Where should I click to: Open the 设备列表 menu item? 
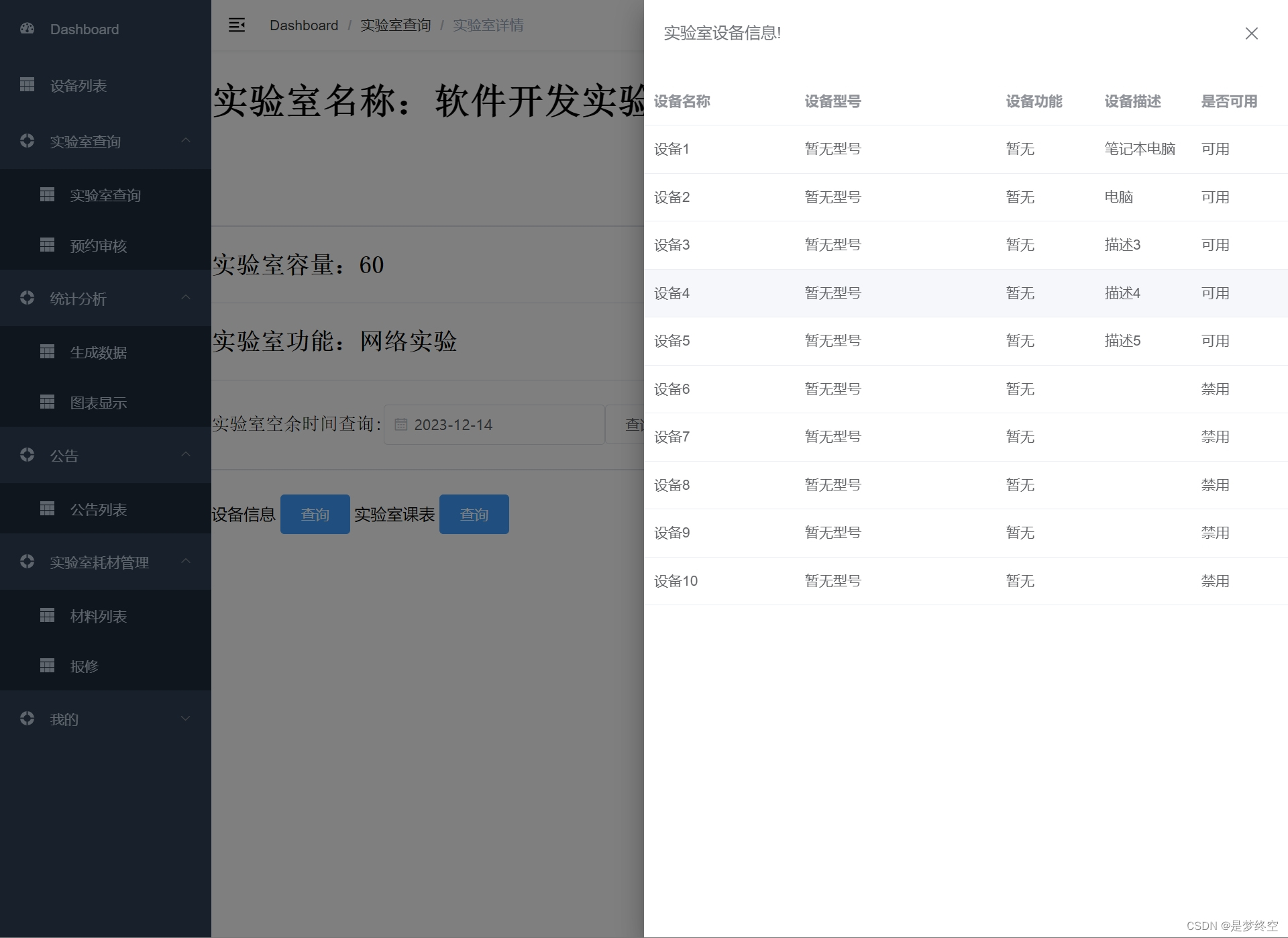tap(105, 85)
